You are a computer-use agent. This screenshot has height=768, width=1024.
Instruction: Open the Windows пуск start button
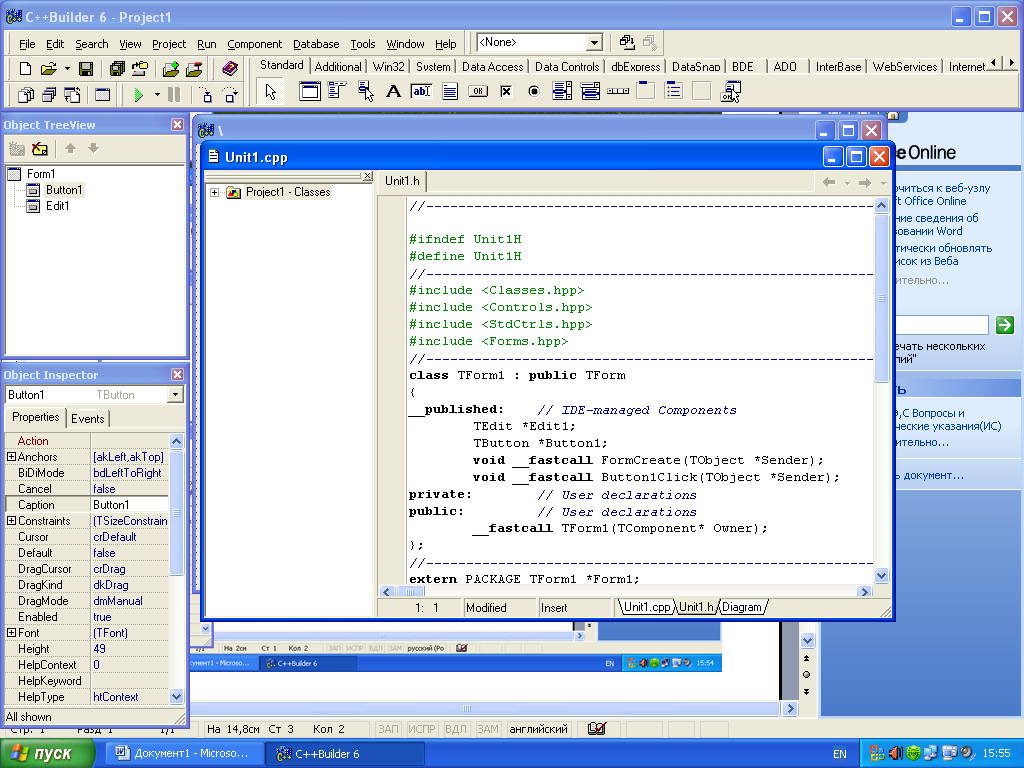(x=47, y=754)
